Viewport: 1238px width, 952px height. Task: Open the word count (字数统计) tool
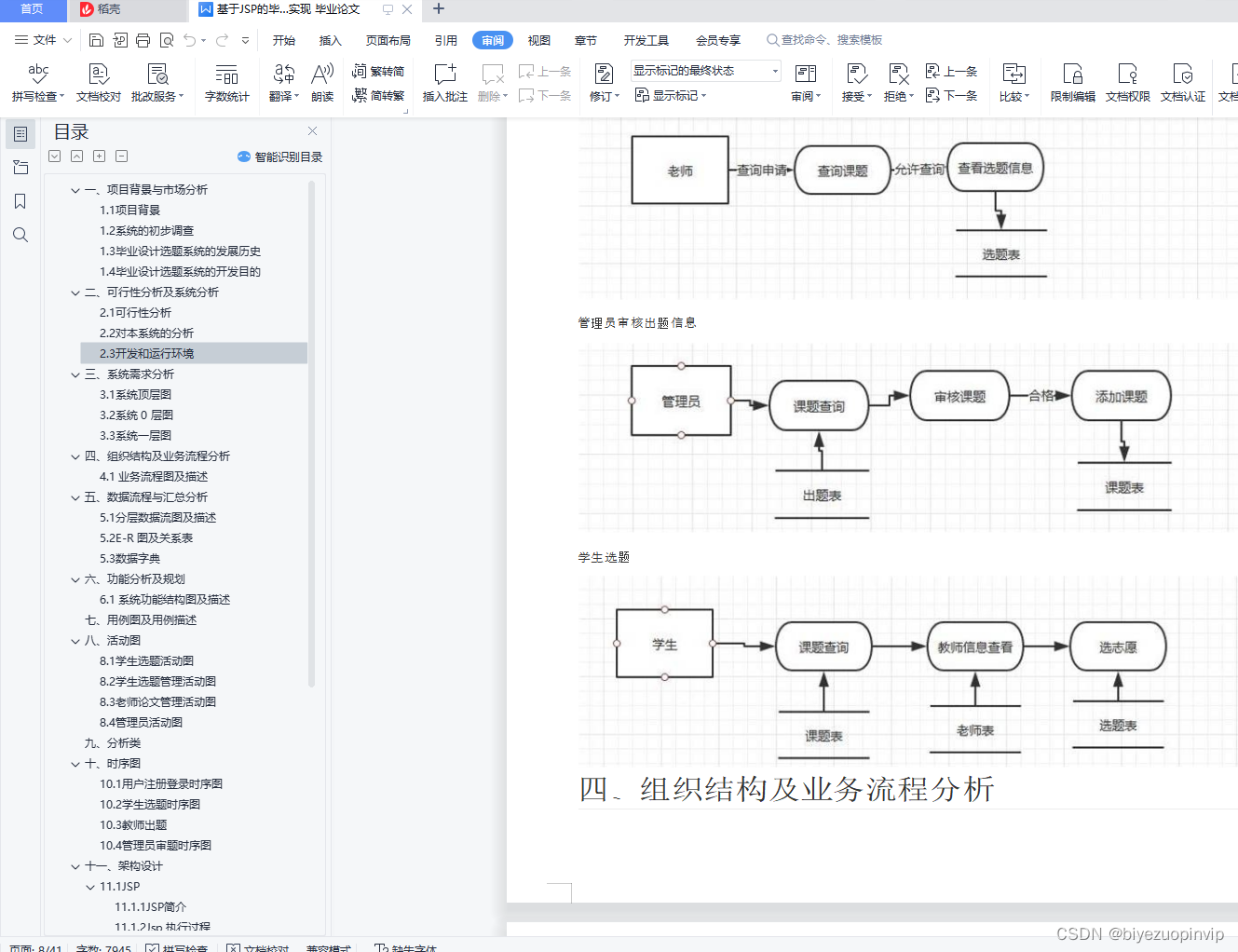click(226, 82)
